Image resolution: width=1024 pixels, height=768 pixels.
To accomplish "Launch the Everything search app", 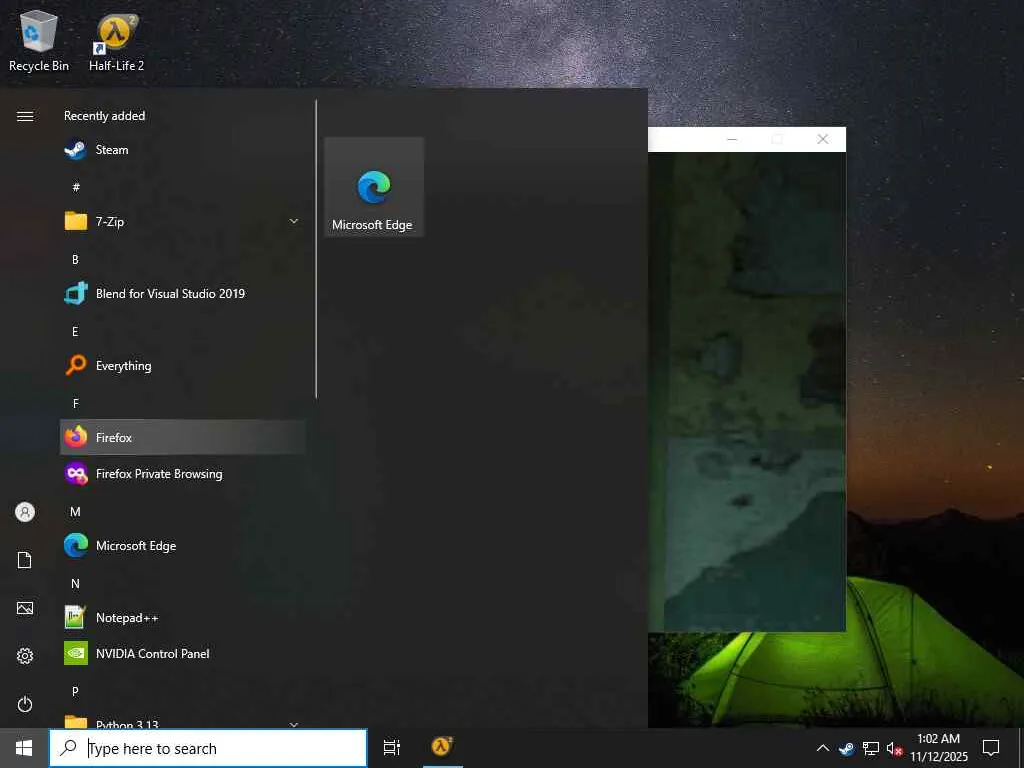I will pos(182,366).
